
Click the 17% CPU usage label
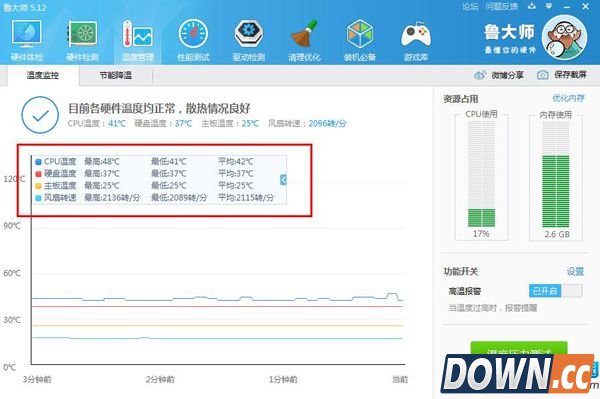tap(481, 234)
